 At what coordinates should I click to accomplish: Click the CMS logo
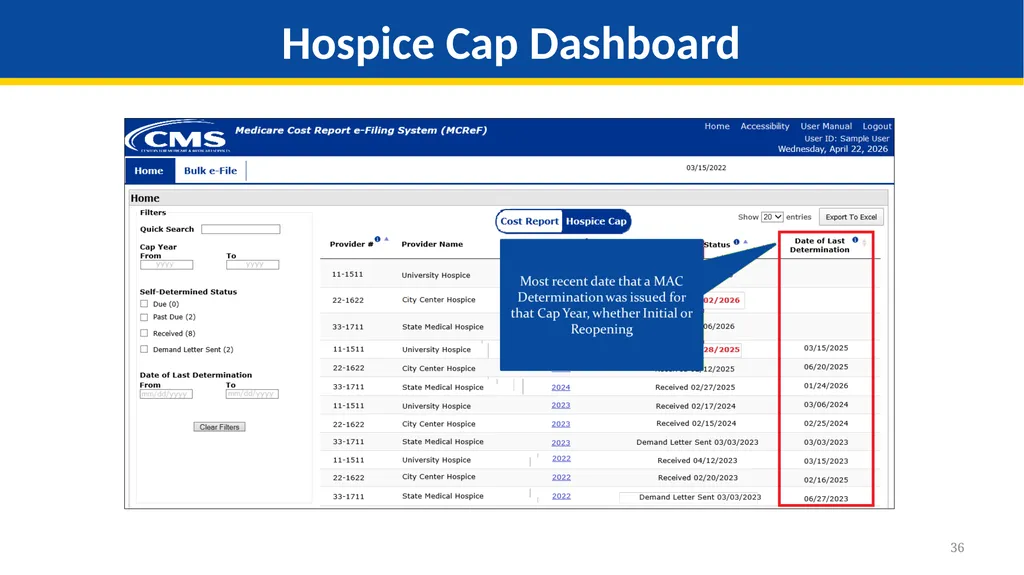(178, 137)
